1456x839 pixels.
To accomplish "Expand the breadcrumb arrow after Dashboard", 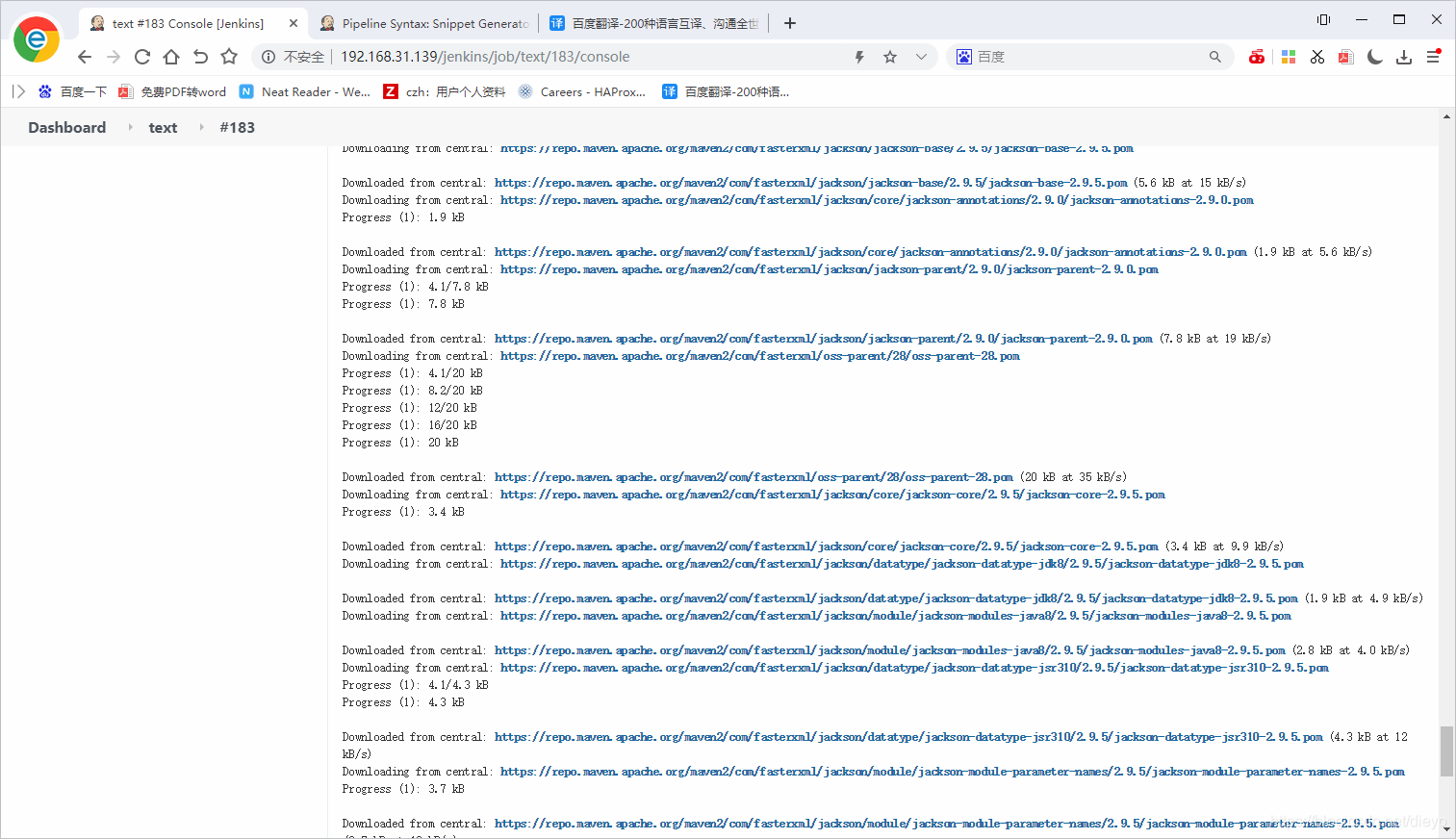I will pos(130,127).
